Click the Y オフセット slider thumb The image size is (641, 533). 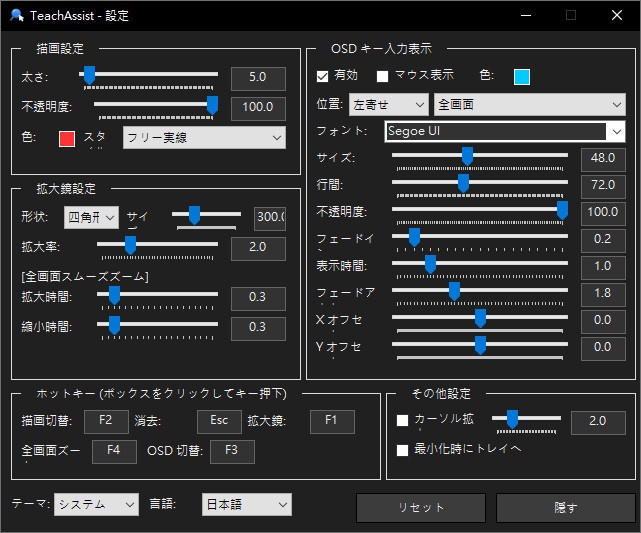click(x=480, y=345)
